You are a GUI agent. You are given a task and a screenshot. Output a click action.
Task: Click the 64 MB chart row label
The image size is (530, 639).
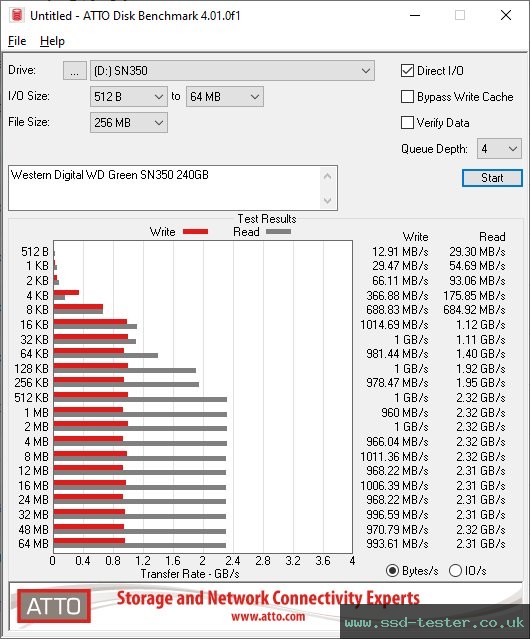tap(33, 544)
